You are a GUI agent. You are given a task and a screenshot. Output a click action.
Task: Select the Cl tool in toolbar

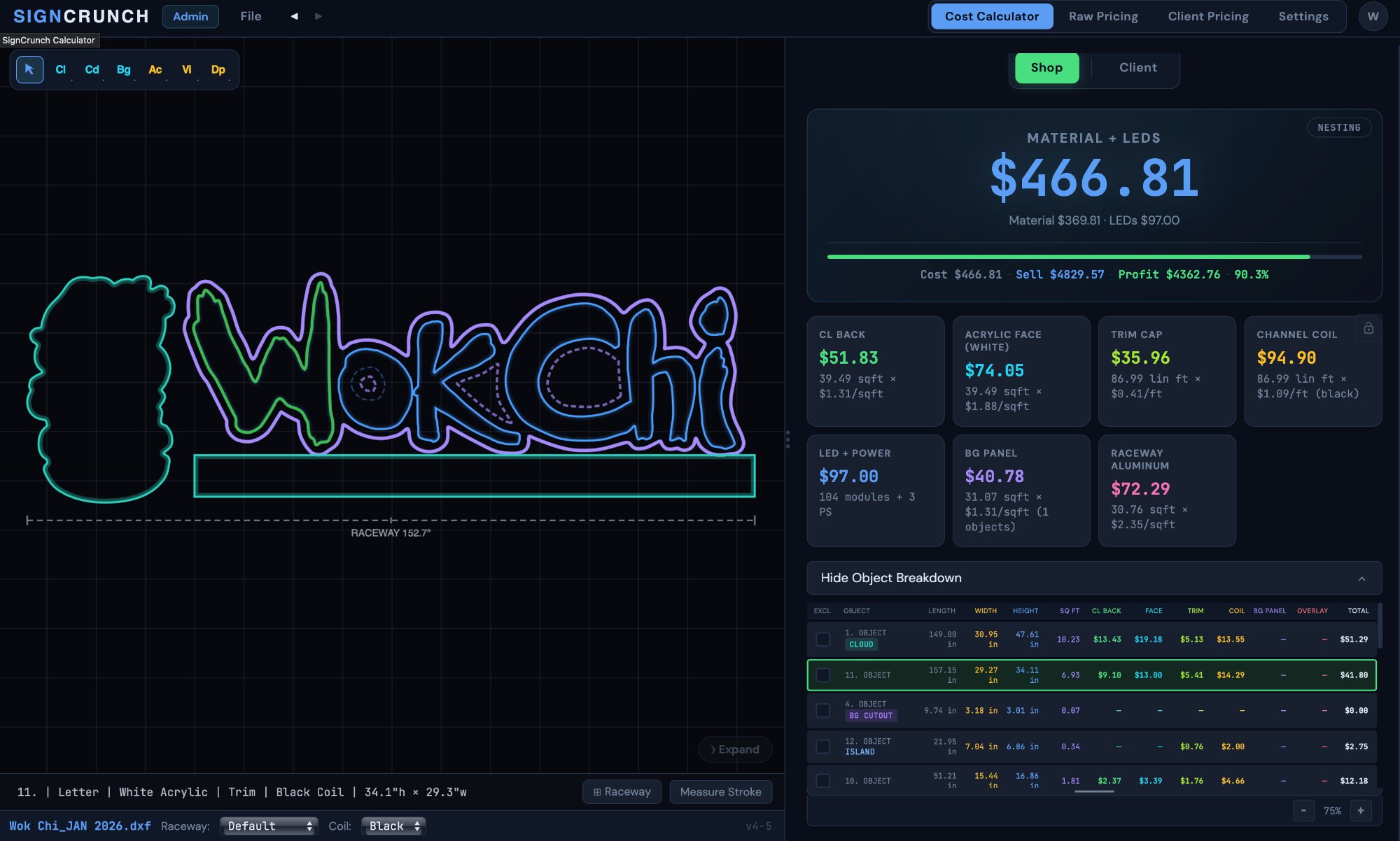point(61,69)
